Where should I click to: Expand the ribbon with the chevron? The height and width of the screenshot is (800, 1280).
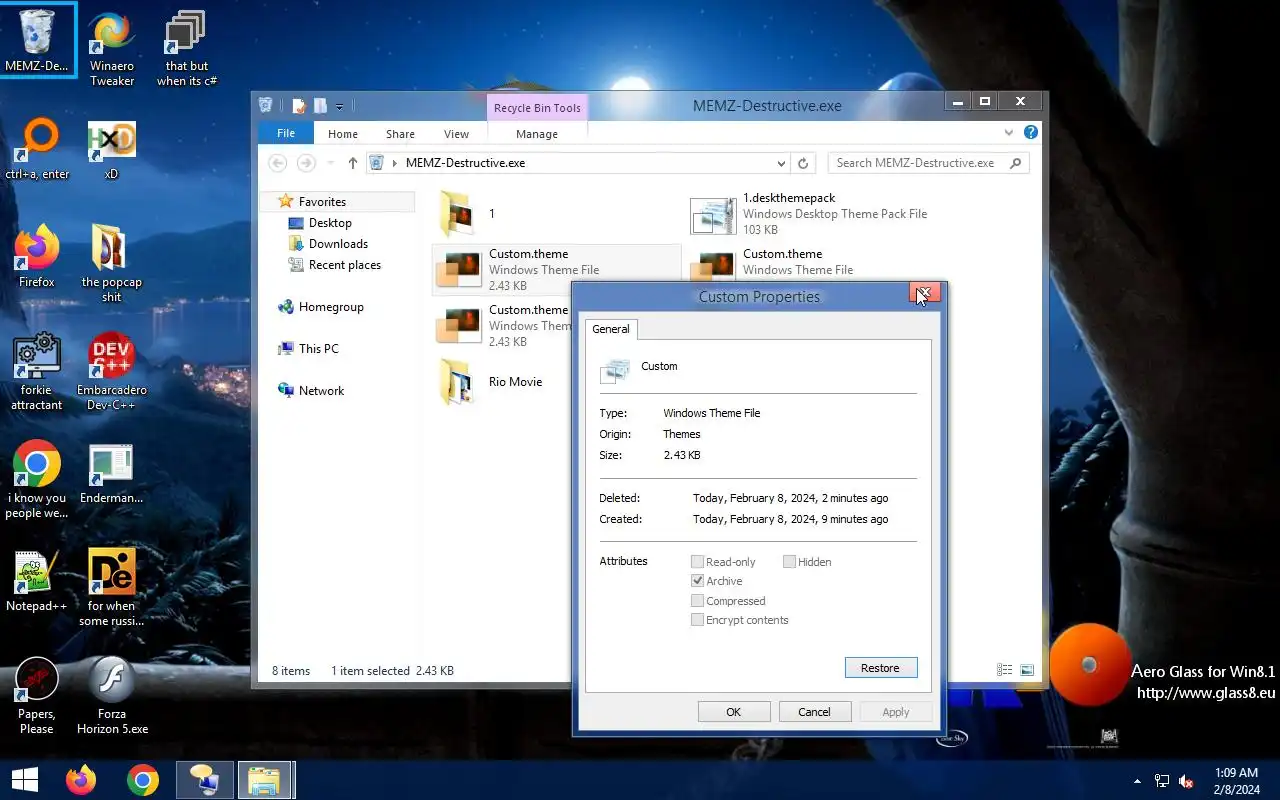1009,132
